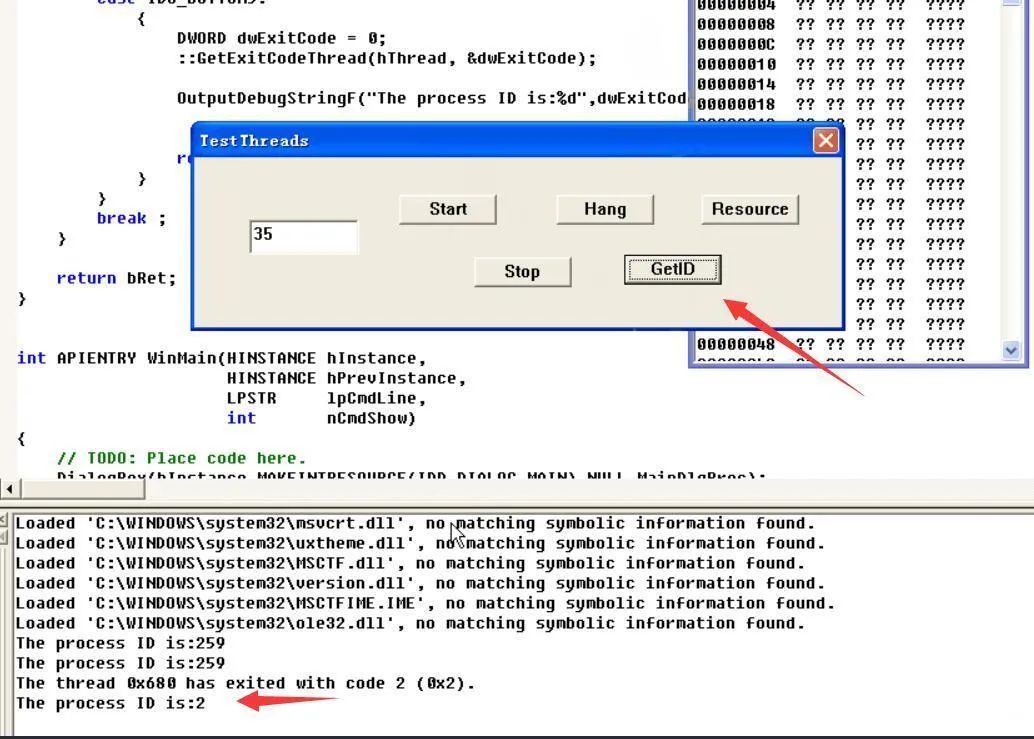This screenshot has width=1034, height=739.
Task: Click the code editor horizontal scrollbar thumb
Action: [82, 488]
